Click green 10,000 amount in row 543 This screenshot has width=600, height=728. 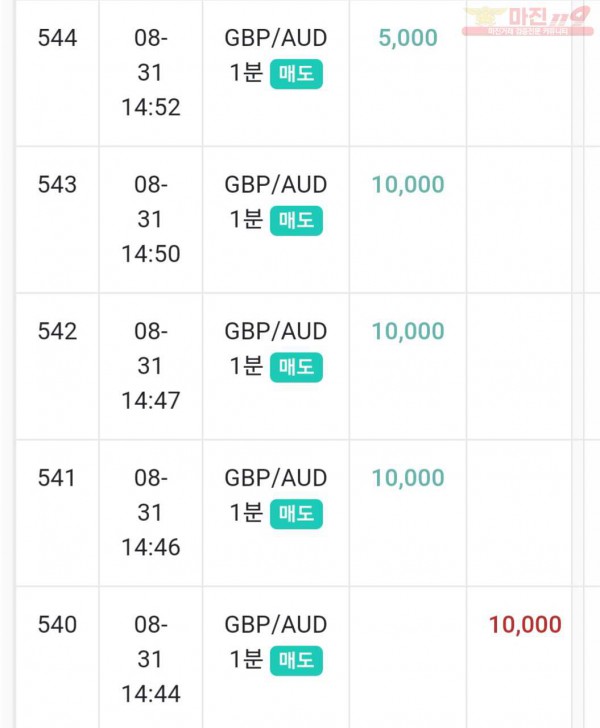click(x=408, y=185)
